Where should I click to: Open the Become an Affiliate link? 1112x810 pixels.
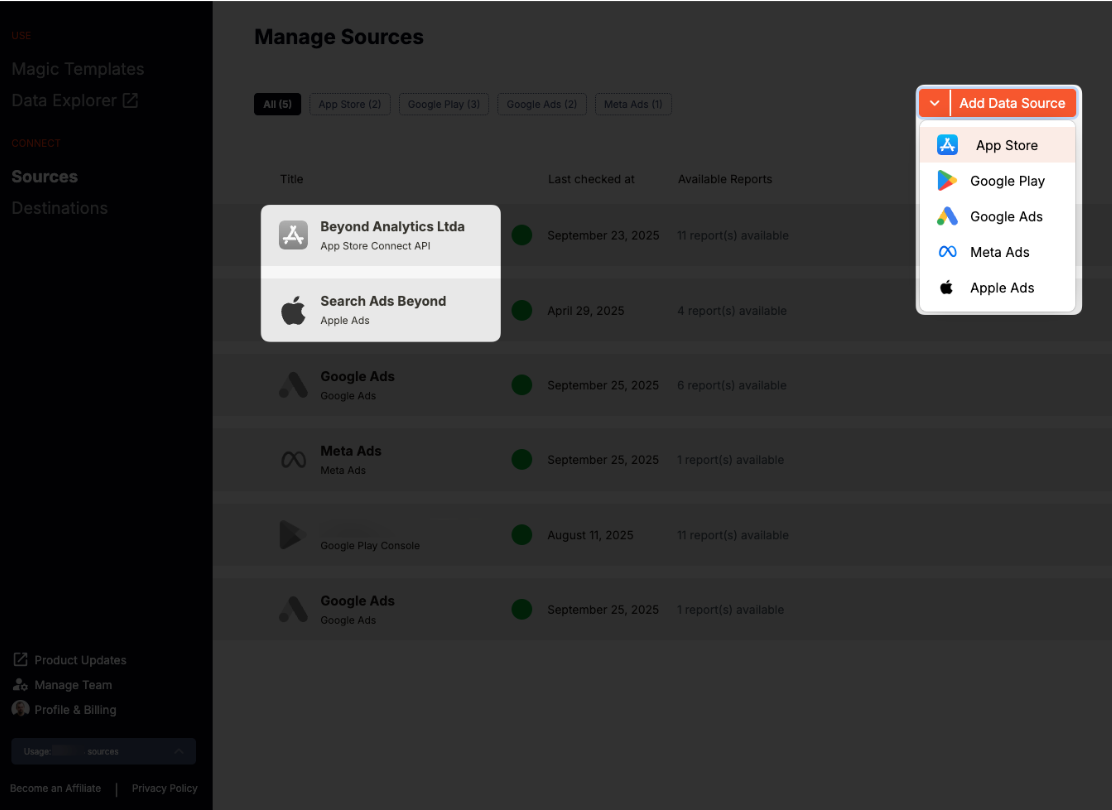[x=55, y=788]
